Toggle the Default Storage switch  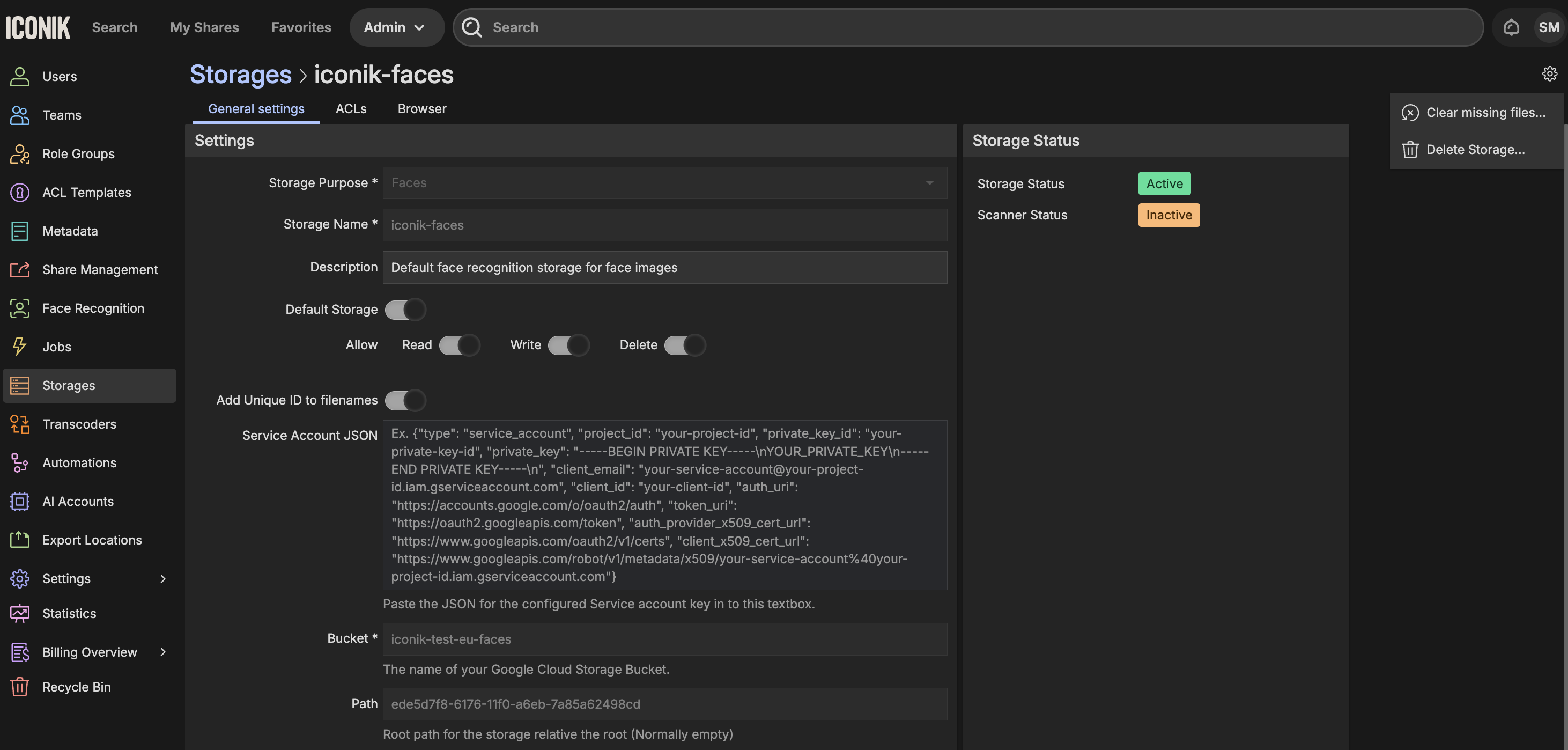click(405, 309)
